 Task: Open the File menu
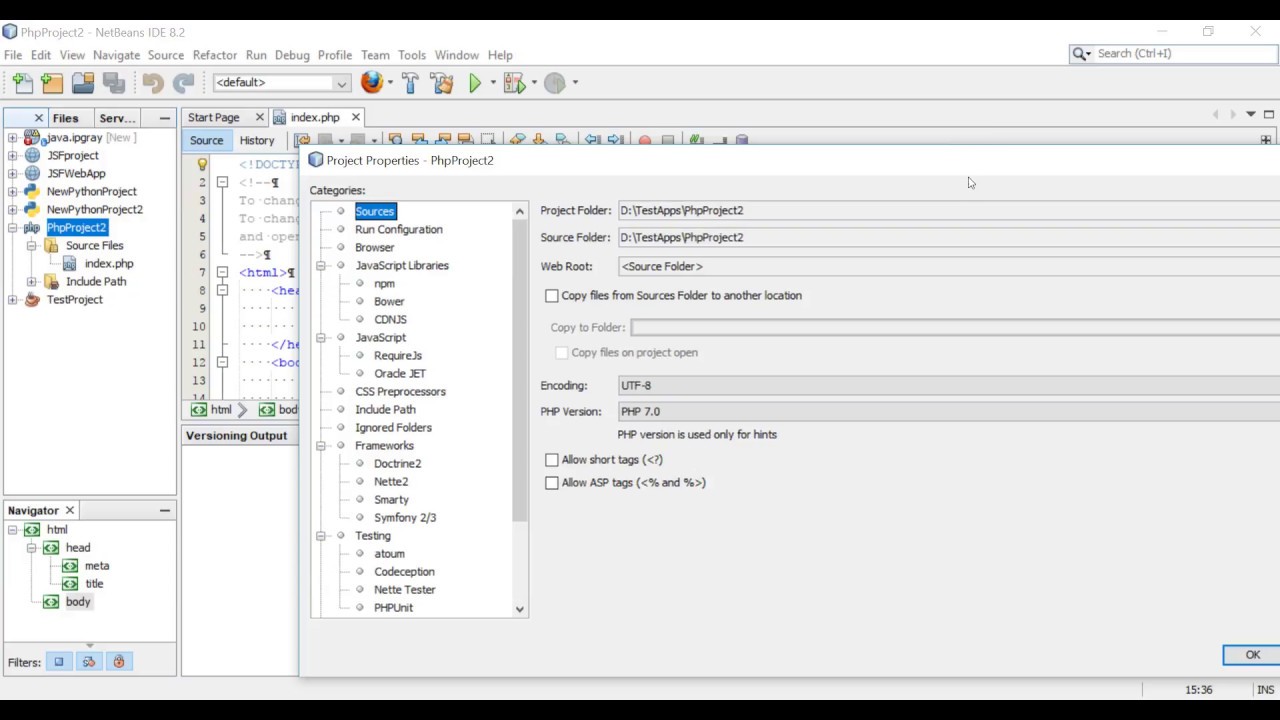[x=13, y=55]
